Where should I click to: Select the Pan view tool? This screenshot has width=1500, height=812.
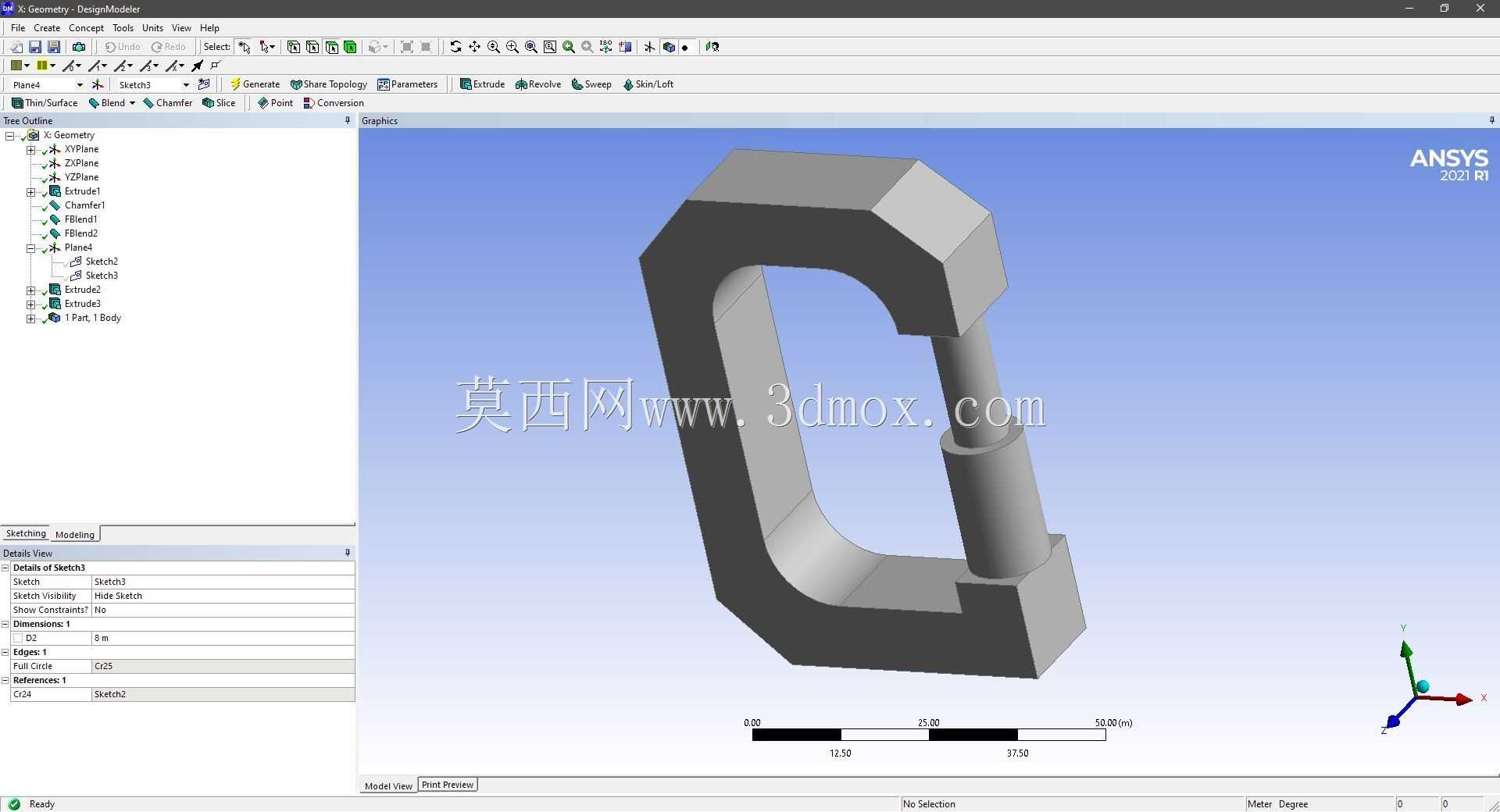coord(474,47)
